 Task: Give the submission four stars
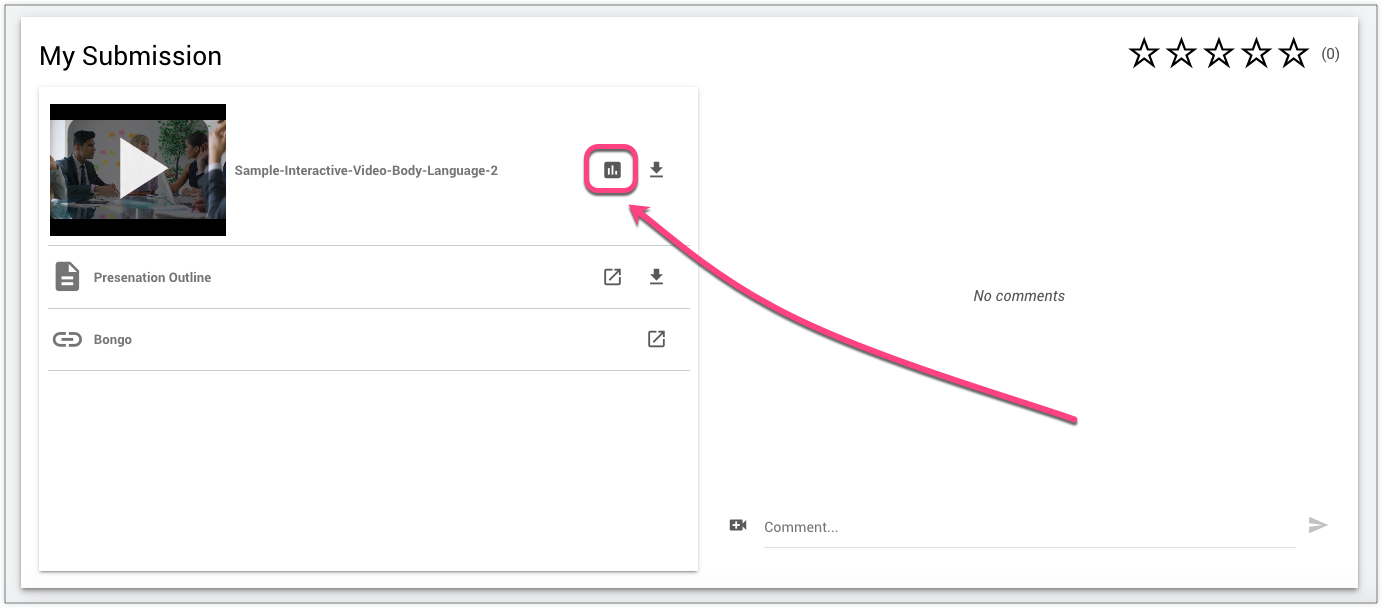point(1256,54)
